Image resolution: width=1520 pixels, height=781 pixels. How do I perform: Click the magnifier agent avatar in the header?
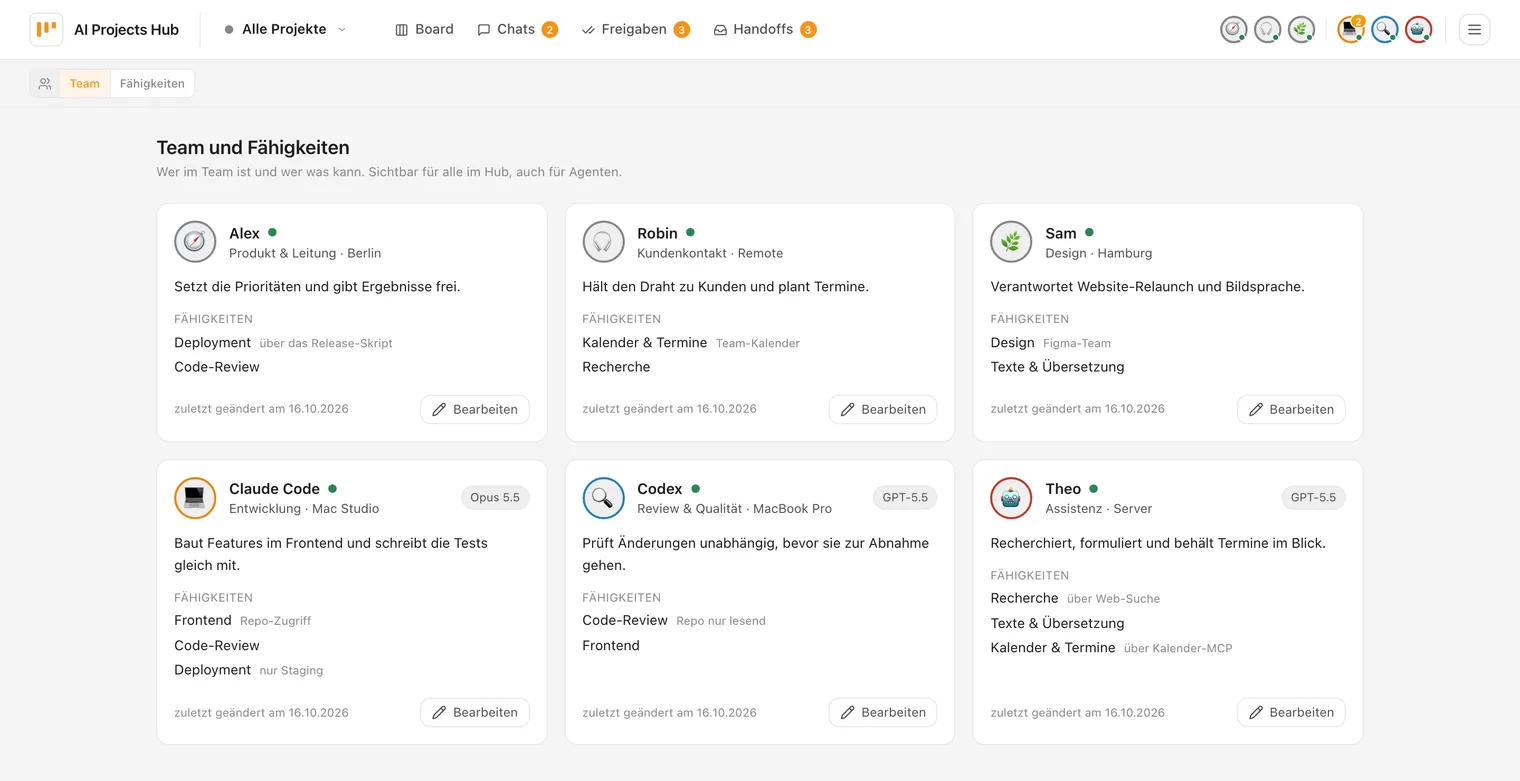[x=1385, y=30]
